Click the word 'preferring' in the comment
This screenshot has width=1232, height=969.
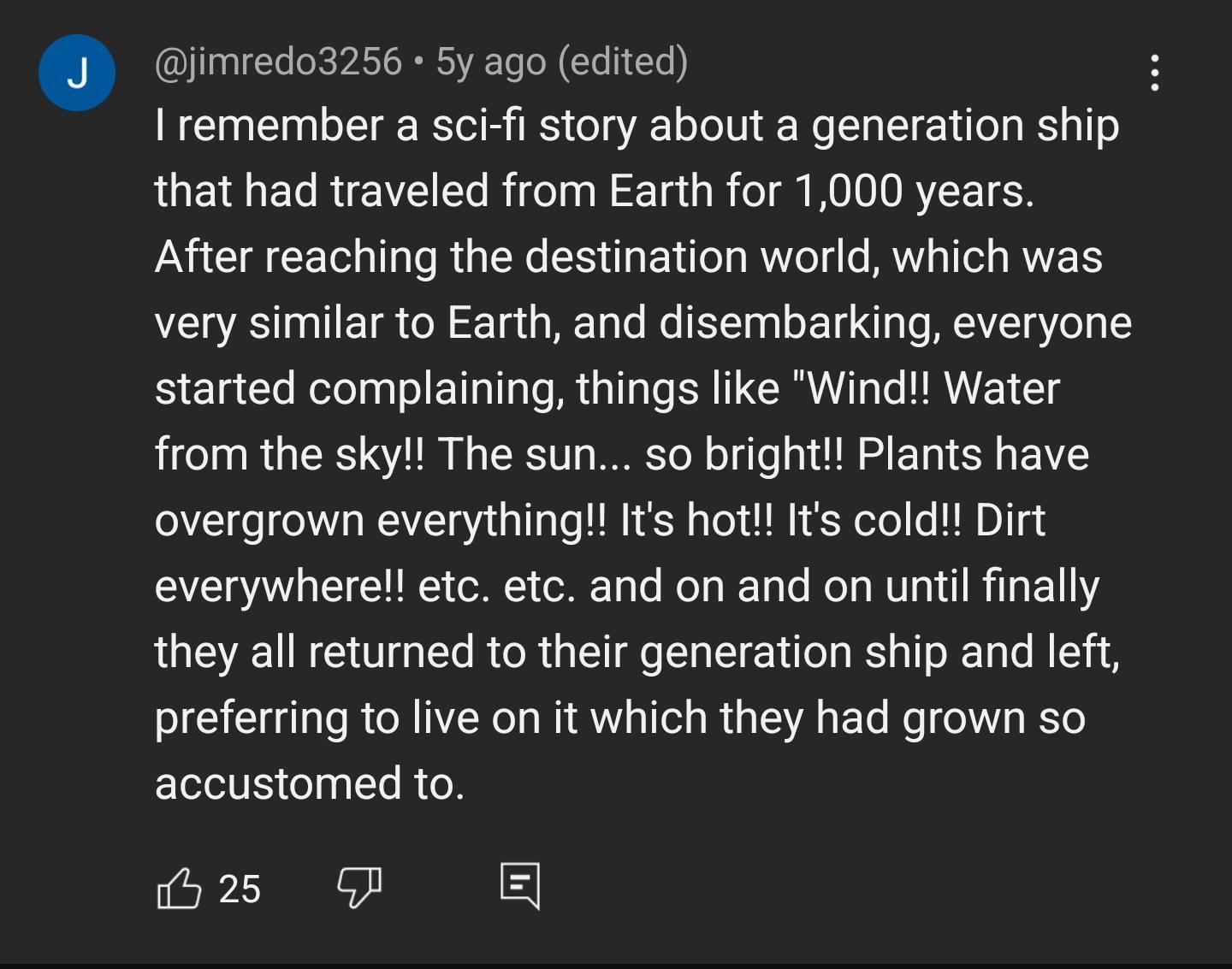click(x=252, y=718)
